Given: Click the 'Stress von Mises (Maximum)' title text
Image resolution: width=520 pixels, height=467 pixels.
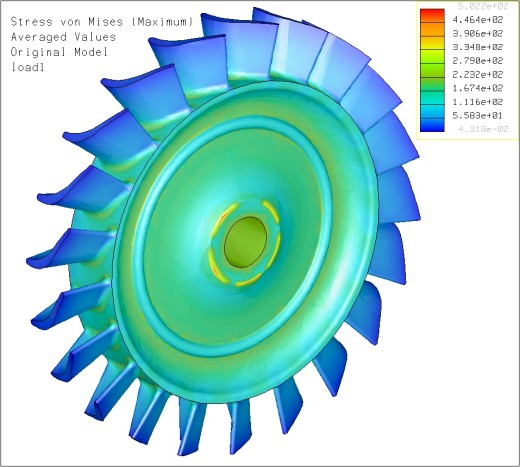Looking at the screenshot, I should pos(102,22).
